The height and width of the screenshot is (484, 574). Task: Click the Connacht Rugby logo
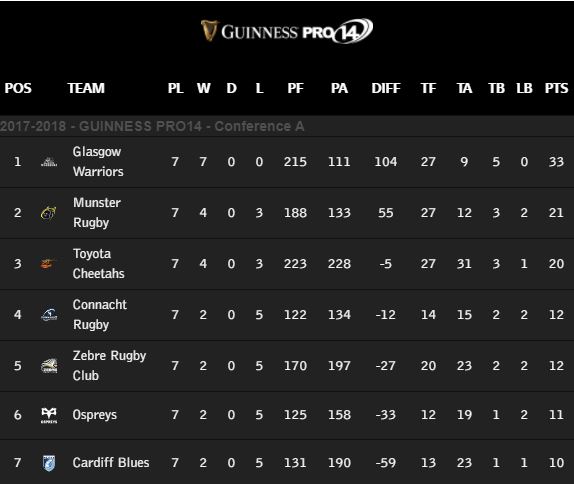click(49, 314)
